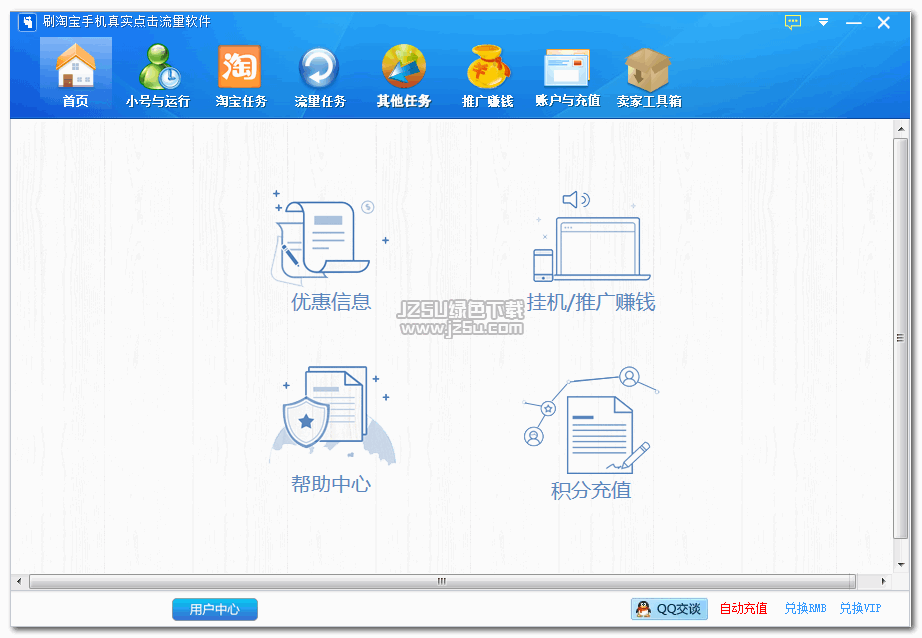This screenshot has height=638, width=922.
Task: Click the 挂机/推广赚钱 text label
Action: coord(591,302)
